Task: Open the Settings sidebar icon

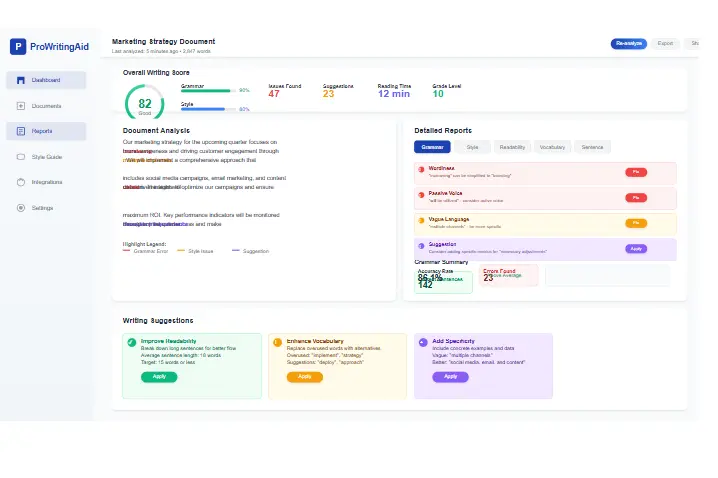Action: (21, 208)
